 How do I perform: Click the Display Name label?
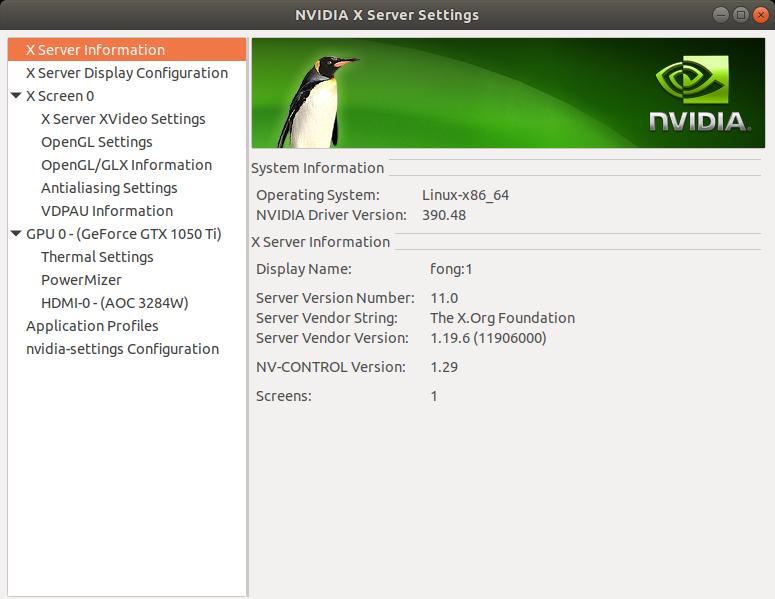coord(303,269)
